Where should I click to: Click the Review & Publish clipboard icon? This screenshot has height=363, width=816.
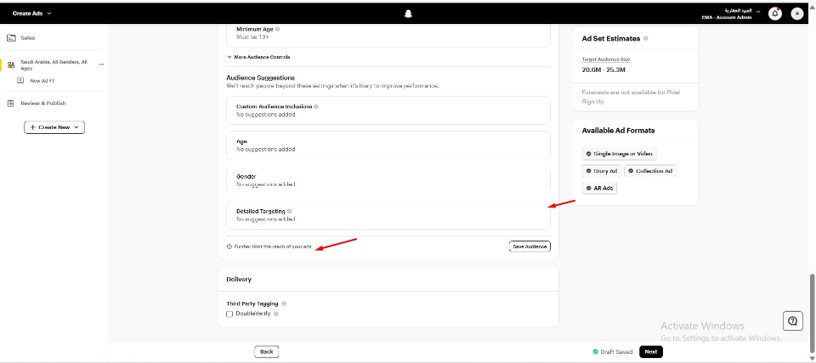pos(11,103)
